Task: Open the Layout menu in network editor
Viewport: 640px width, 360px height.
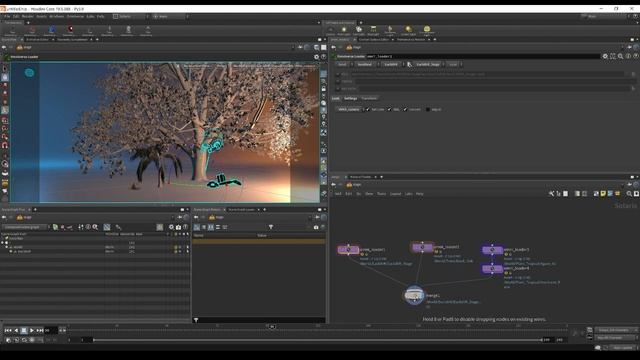Action: pyautogui.click(x=395, y=193)
